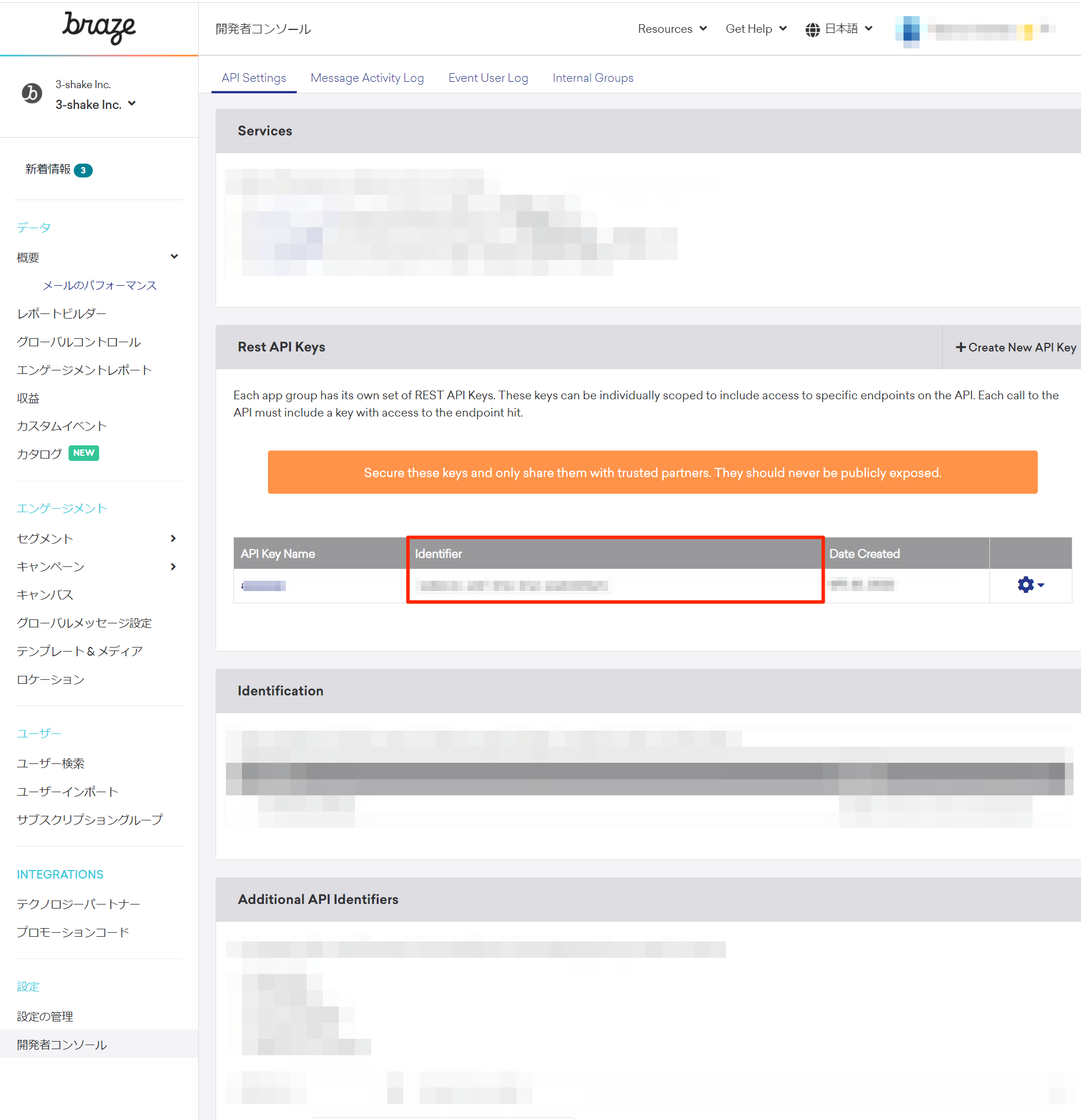
Task: Open the 3-shake Inc. workspace dropdown
Action: 96,104
